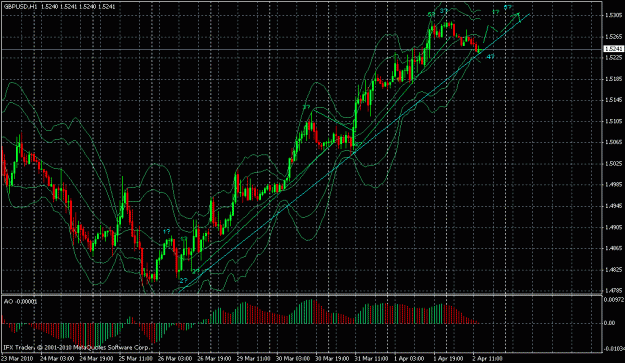Viewport: 625px width, 363px height.
Task: Click the 0.00 AO zero-level value
Action: coord(610,323)
